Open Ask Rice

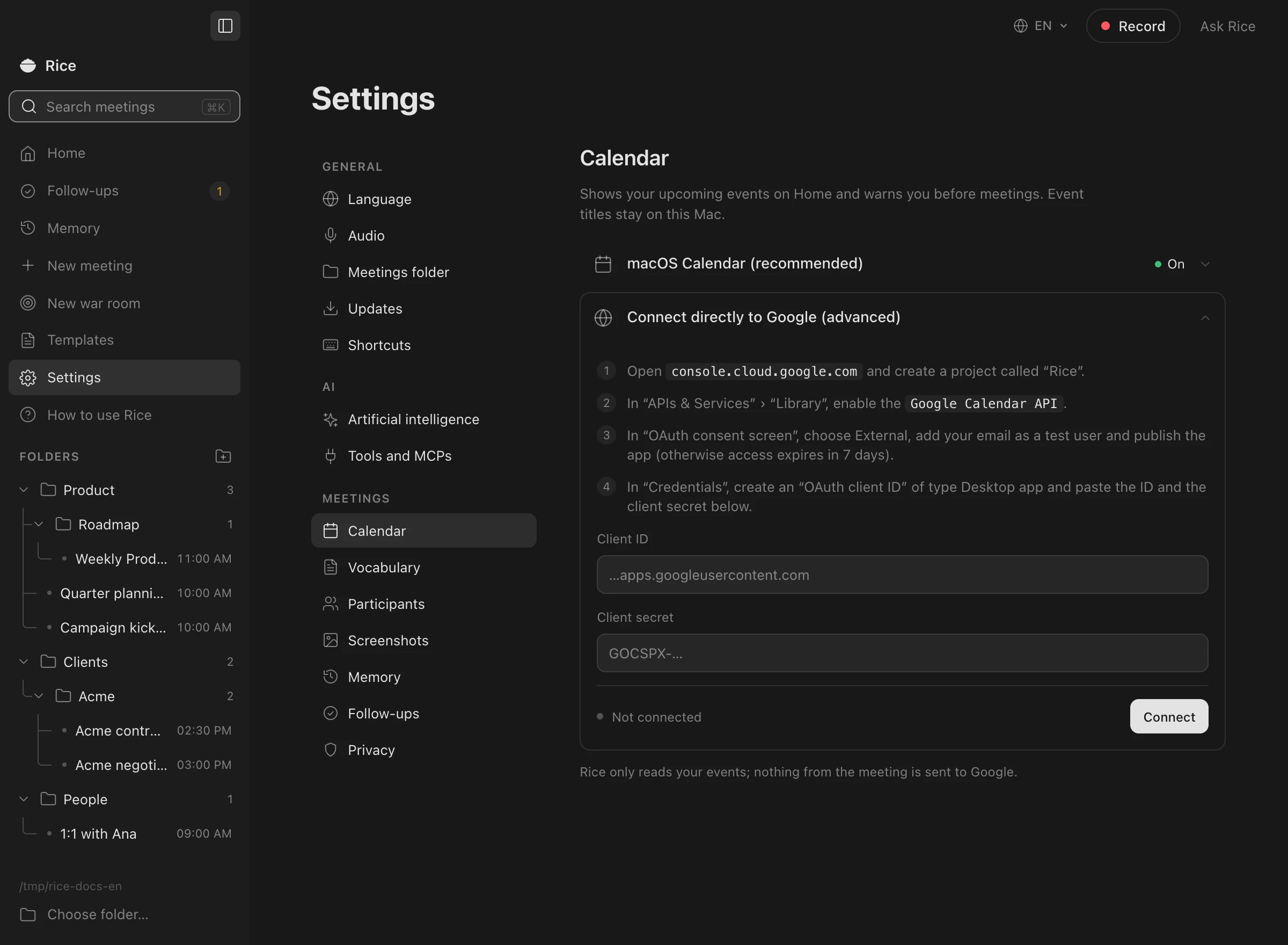pos(1227,26)
